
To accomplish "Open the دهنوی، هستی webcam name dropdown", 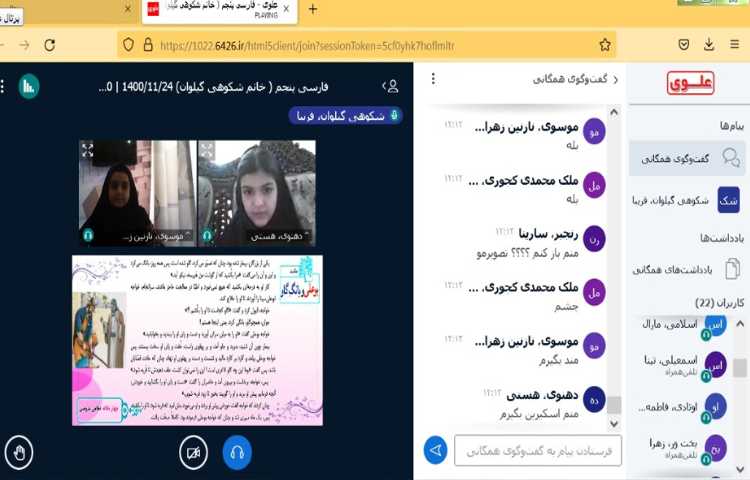I will [280, 236].
